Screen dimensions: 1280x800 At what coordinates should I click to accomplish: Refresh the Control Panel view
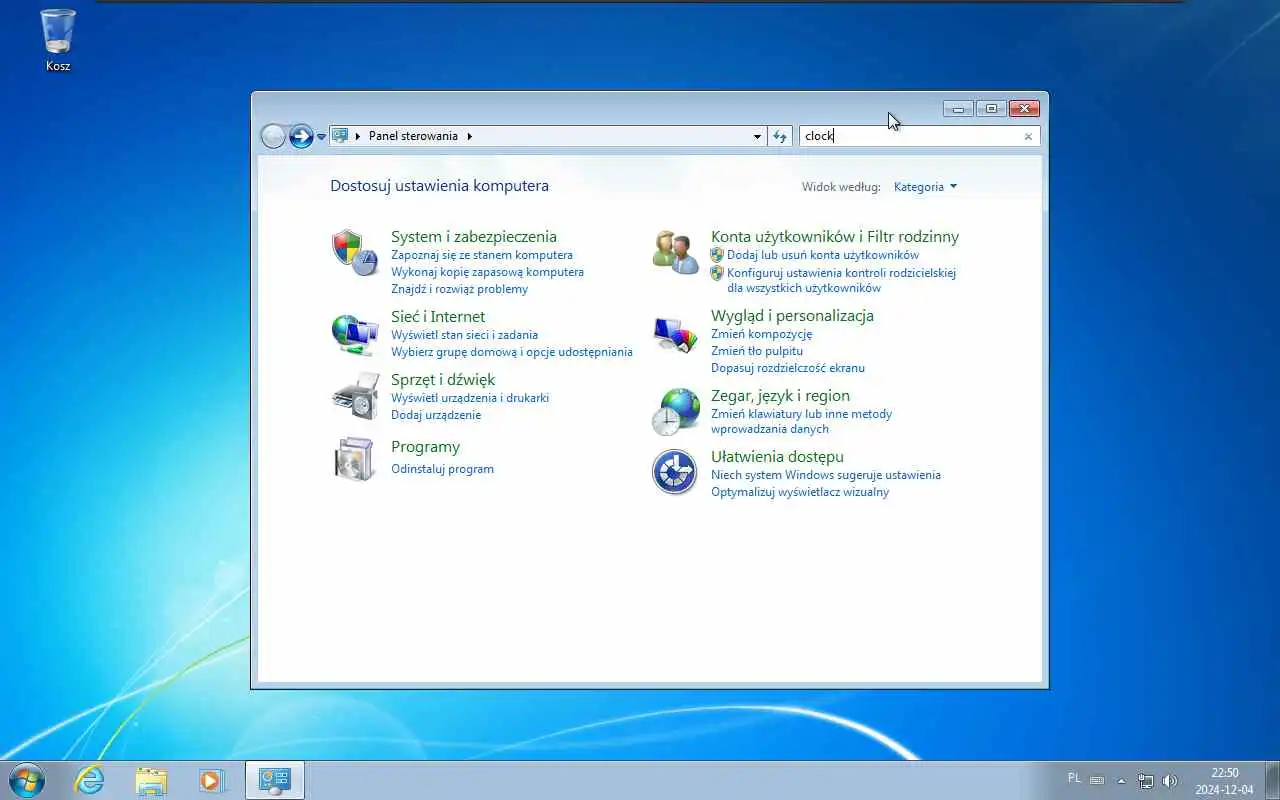click(x=781, y=136)
